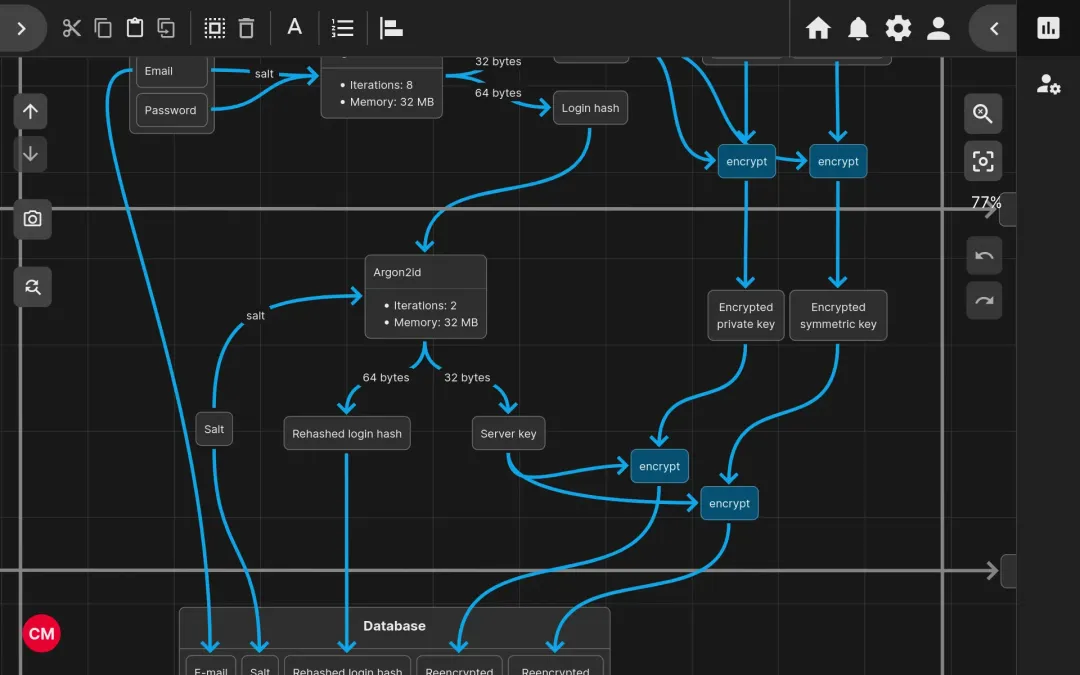Click the red CM user avatar
1080x675 pixels.
(x=41, y=634)
